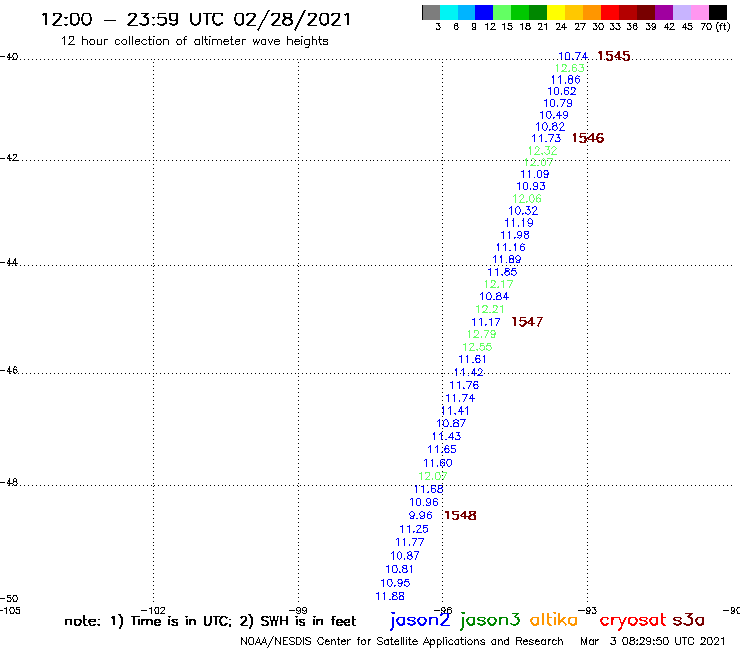Screen dimensions: 740x650
Task: Click the orange 'altika' satellite label
Action: 554,619
